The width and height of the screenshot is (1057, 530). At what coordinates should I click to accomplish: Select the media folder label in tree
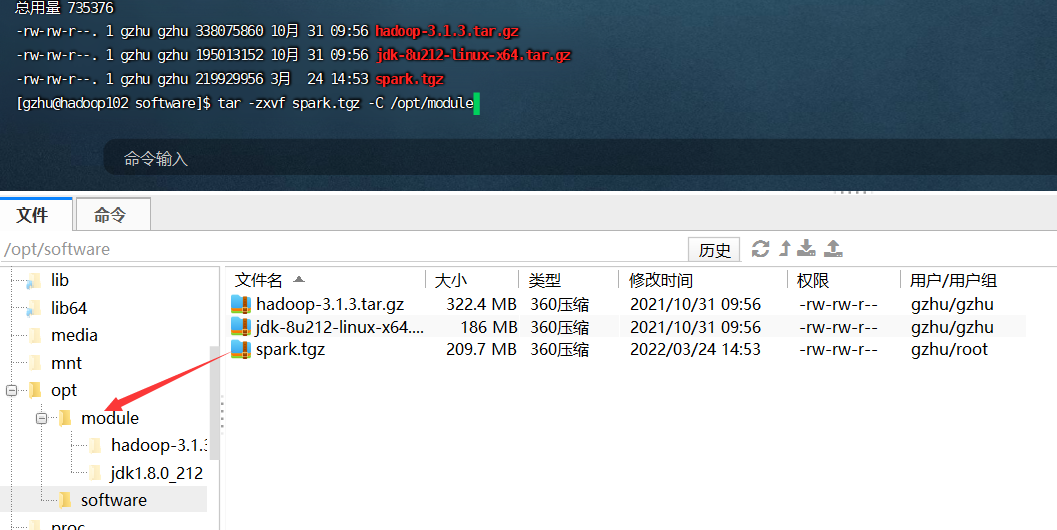[74, 335]
